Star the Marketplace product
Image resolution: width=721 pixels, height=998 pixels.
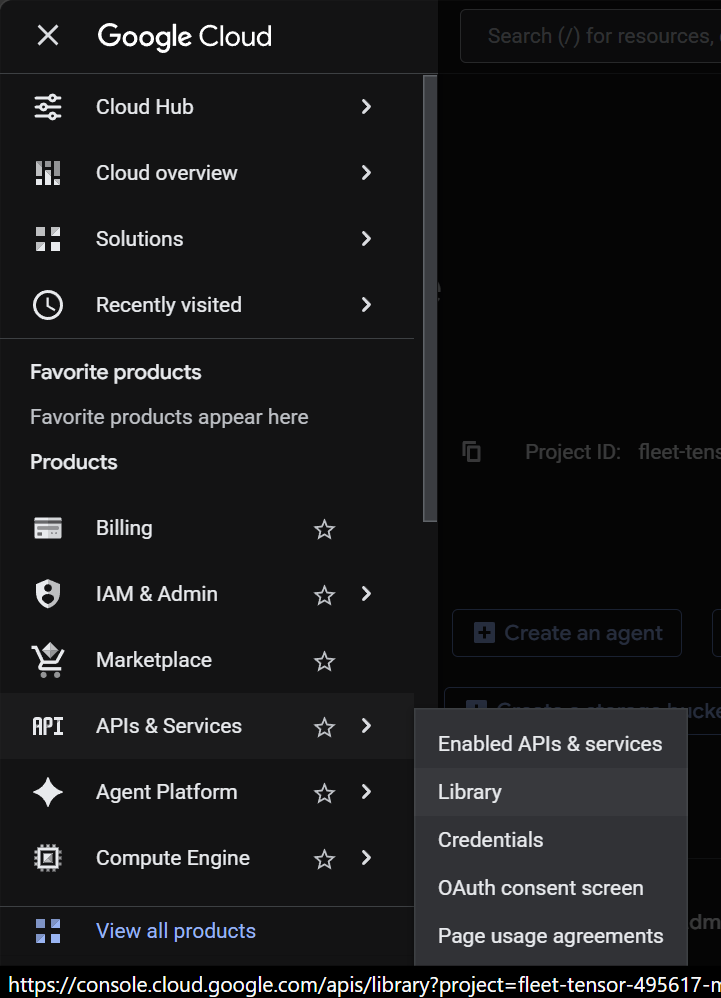click(325, 661)
